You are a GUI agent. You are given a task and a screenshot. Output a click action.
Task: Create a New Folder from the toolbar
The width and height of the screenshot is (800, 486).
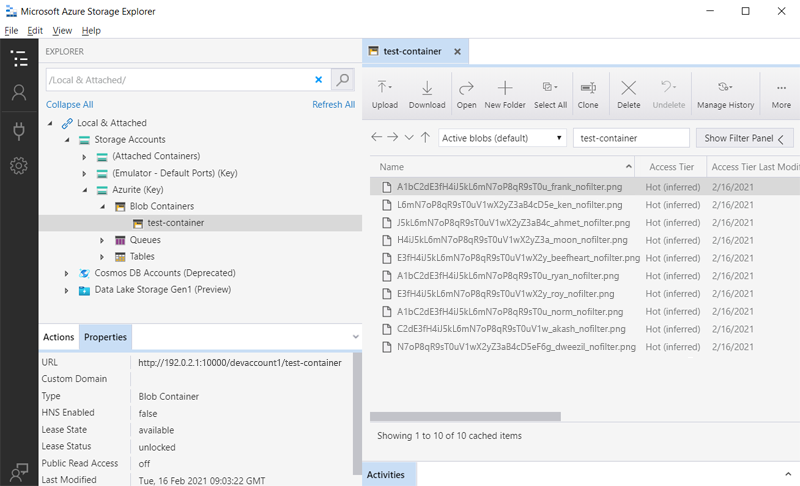[505, 94]
